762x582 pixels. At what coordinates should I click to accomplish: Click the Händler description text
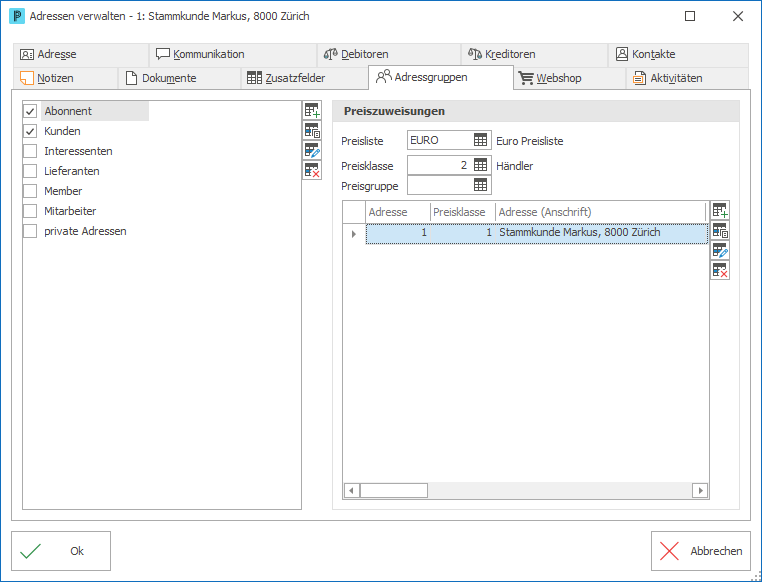(515, 166)
